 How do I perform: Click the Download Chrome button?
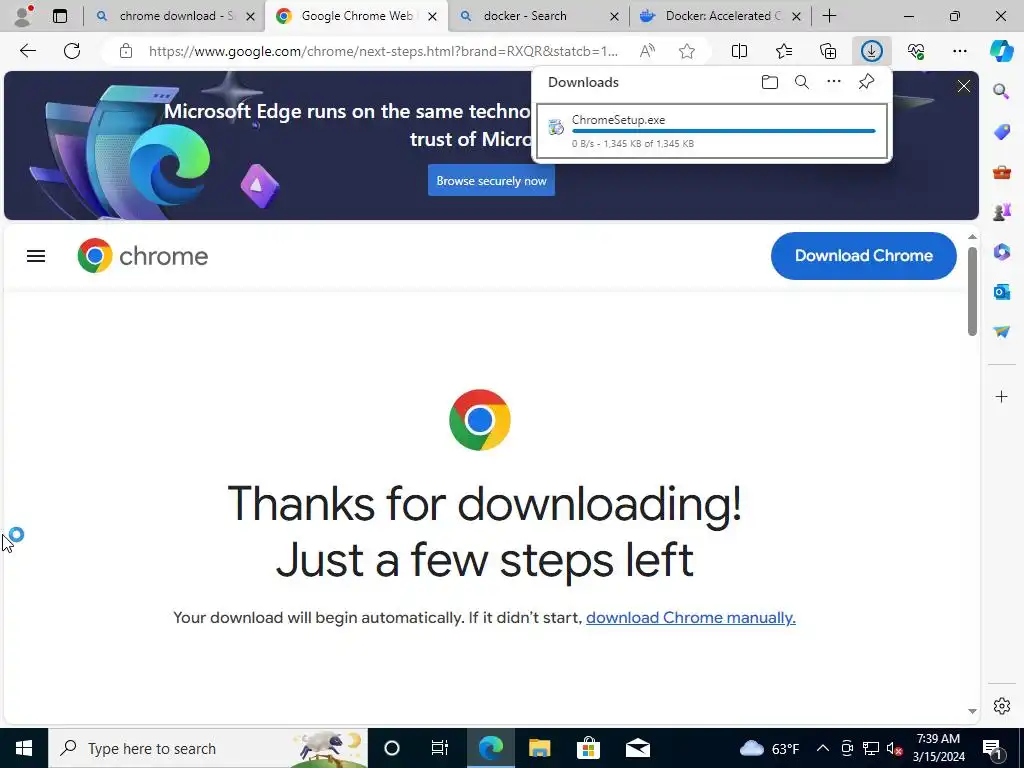[863, 255]
